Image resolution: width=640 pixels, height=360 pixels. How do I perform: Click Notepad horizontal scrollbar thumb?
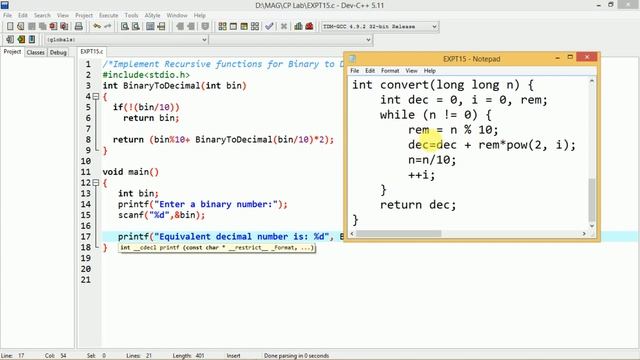399,233
